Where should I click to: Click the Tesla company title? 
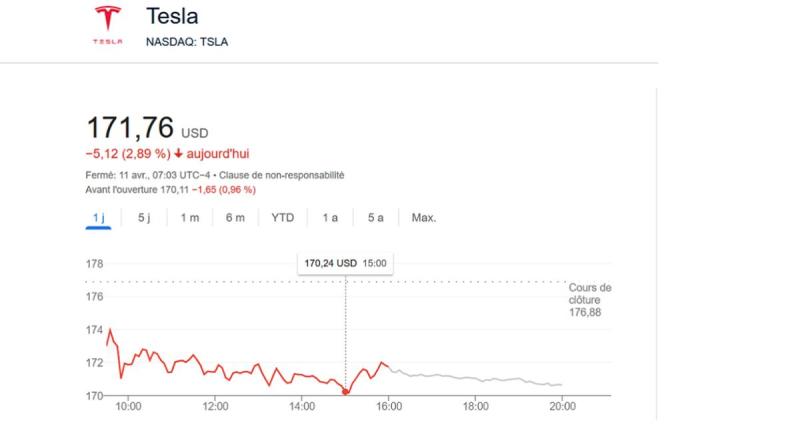[x=171, y=17]
